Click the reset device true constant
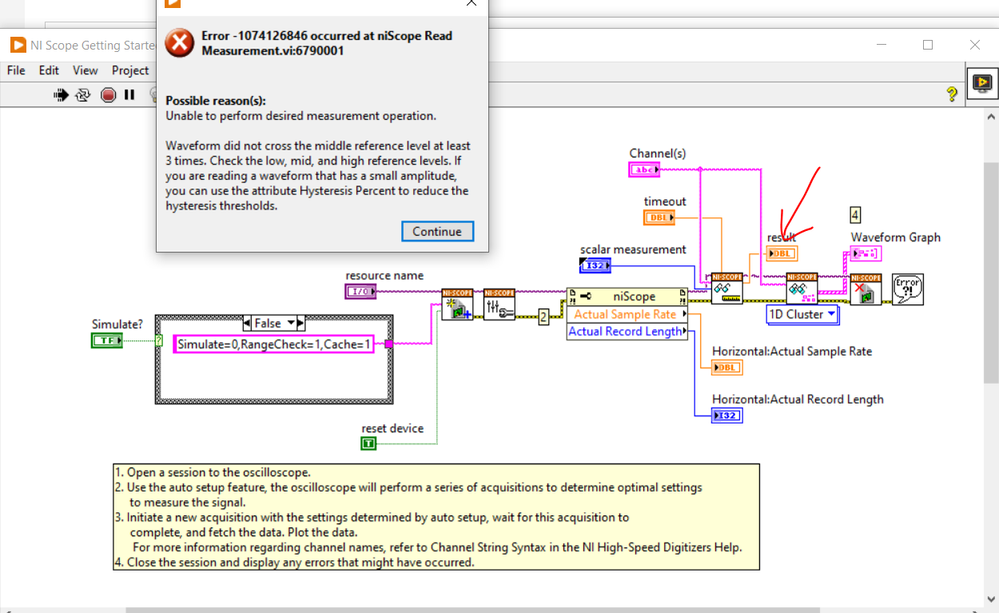Viewport: 999px width, 613px height. pos(369,444)
